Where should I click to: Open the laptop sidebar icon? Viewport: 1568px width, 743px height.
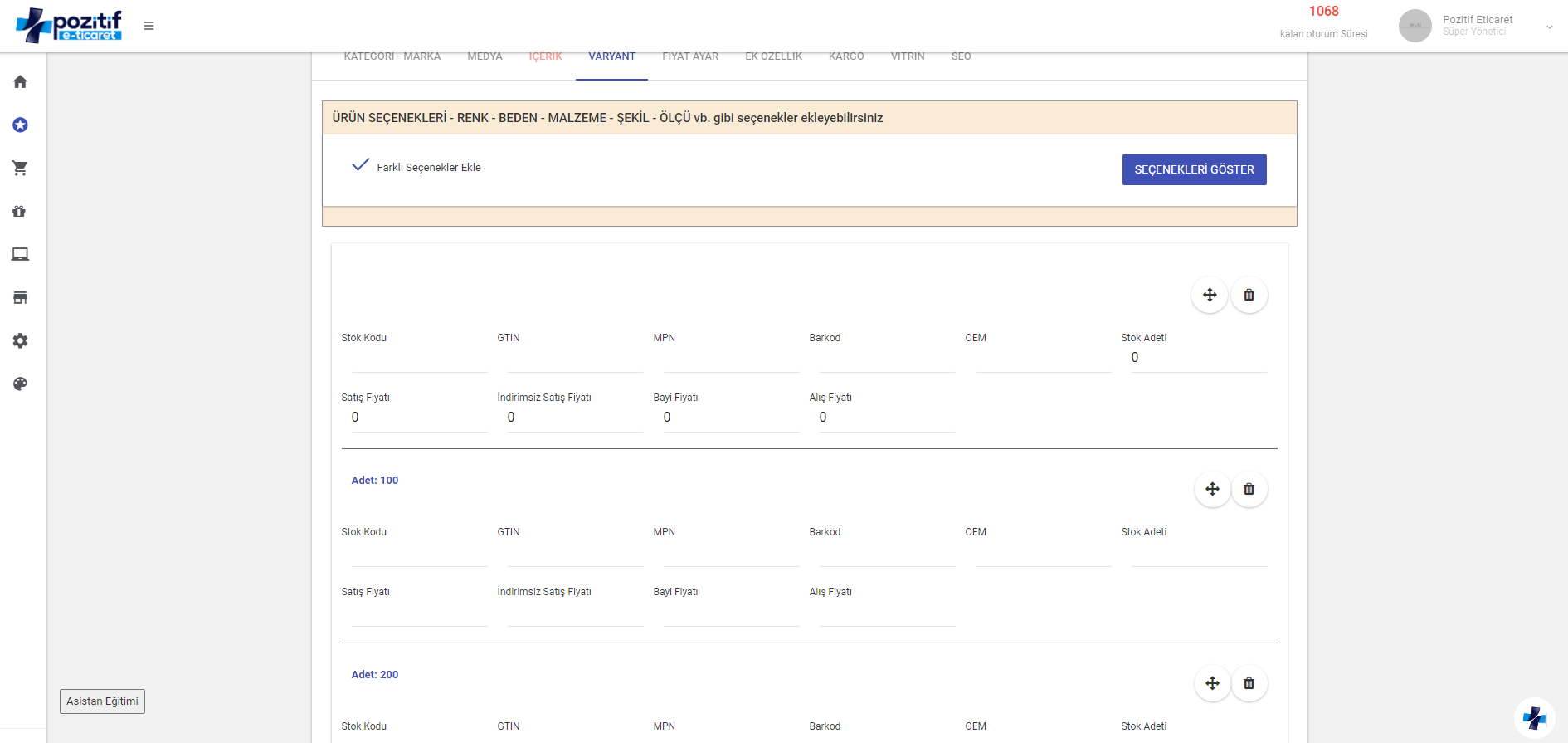point(20,254)
